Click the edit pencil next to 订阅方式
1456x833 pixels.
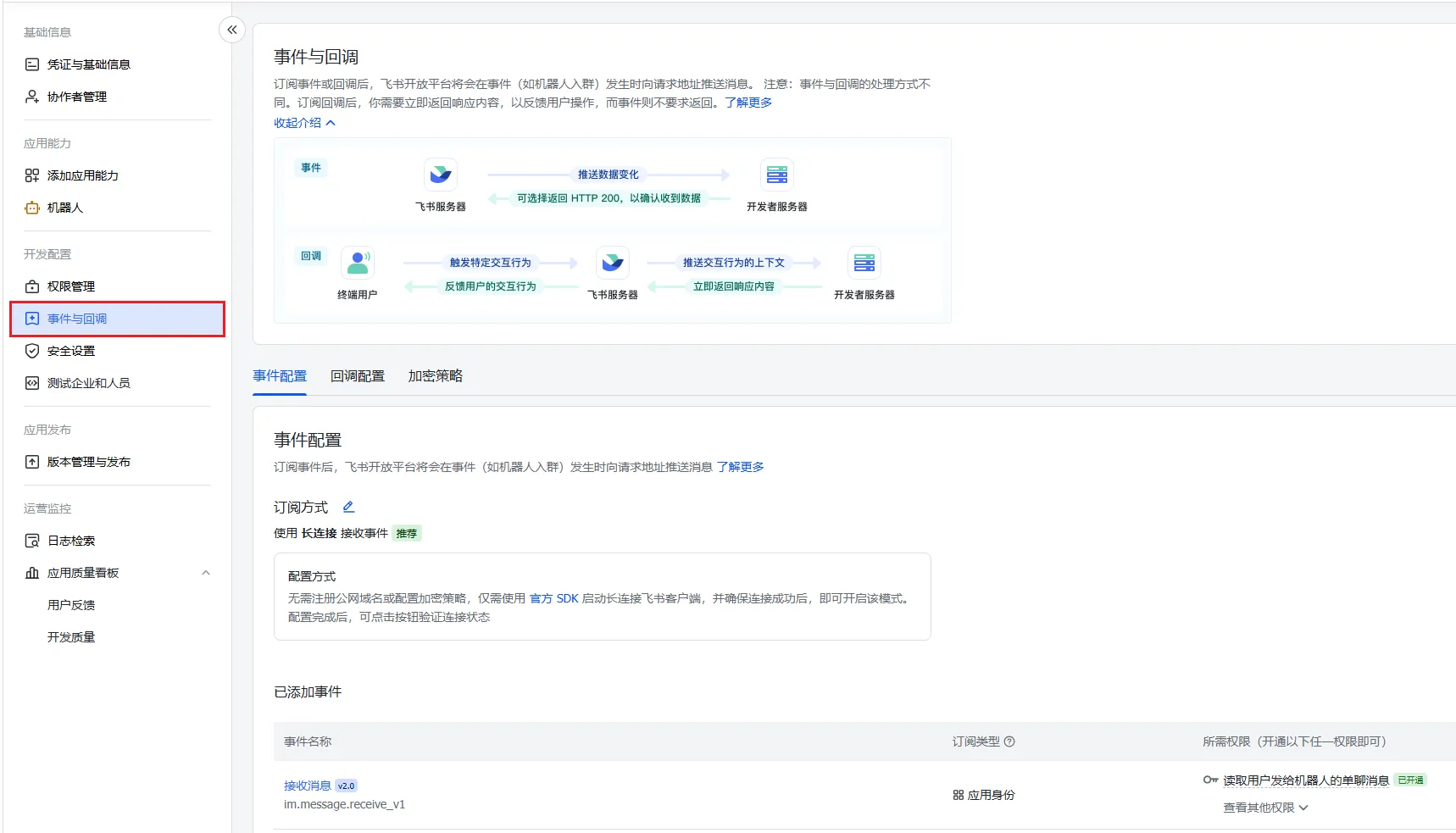tap(348, 507)
